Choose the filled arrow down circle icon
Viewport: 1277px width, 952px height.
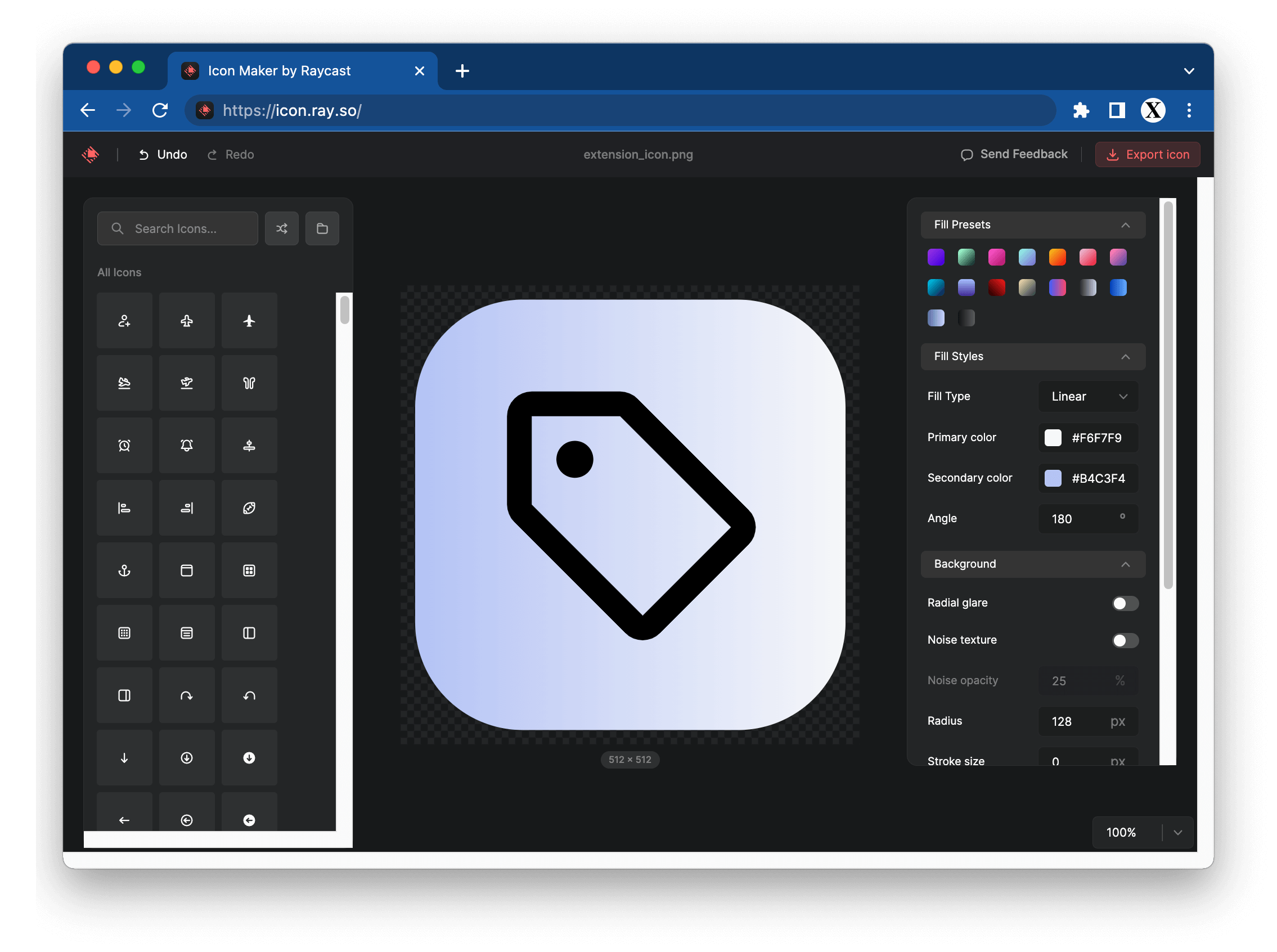(x=249, y=758)
